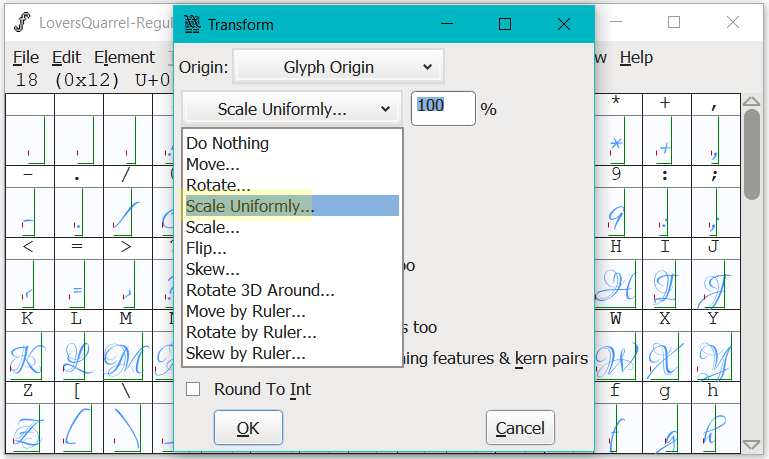The height and width of the screenshot is (459, 769).
Task: Select the glyph cell for letter M
Action: point(128,357)
